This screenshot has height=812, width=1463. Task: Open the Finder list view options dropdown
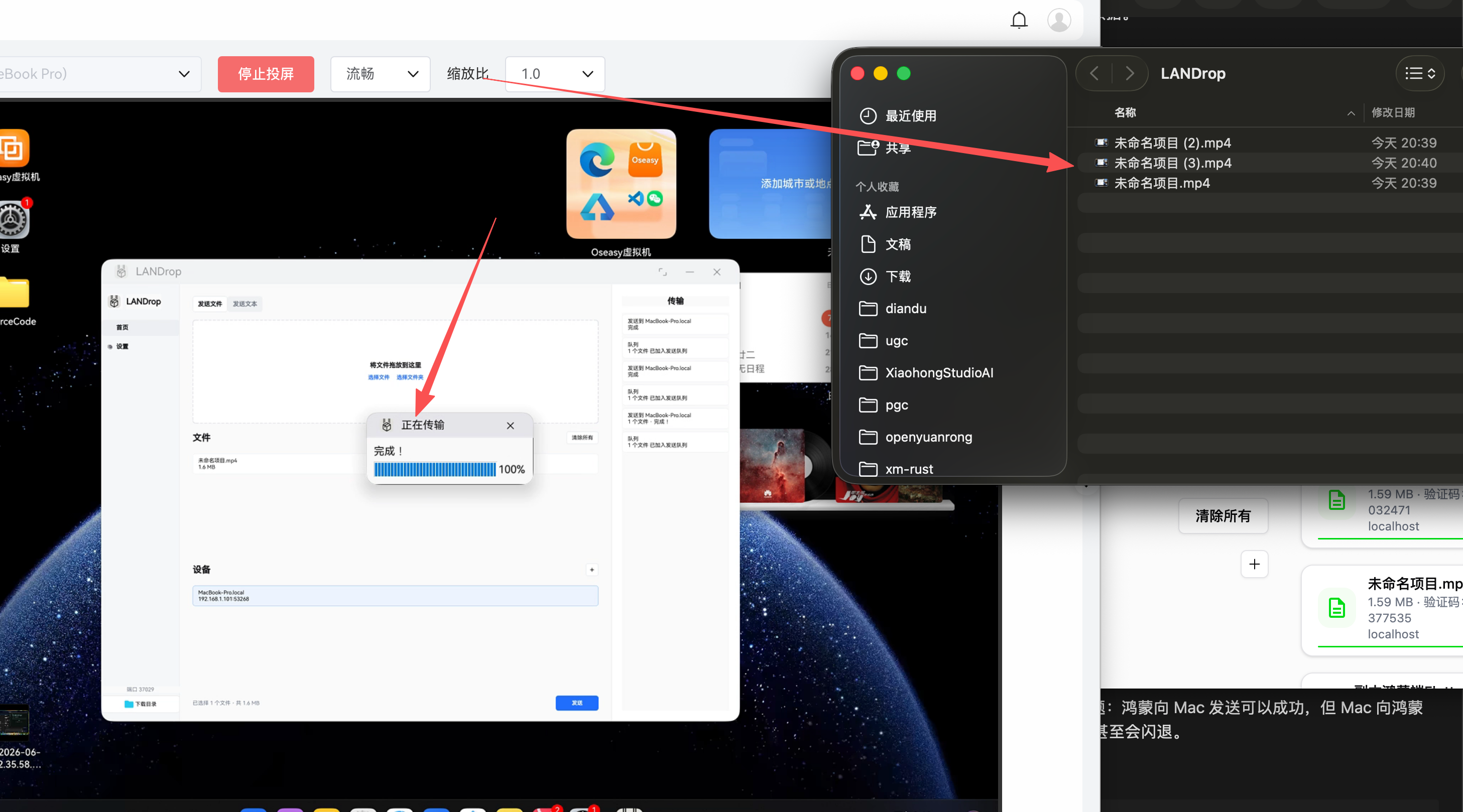click(1420, 74)
